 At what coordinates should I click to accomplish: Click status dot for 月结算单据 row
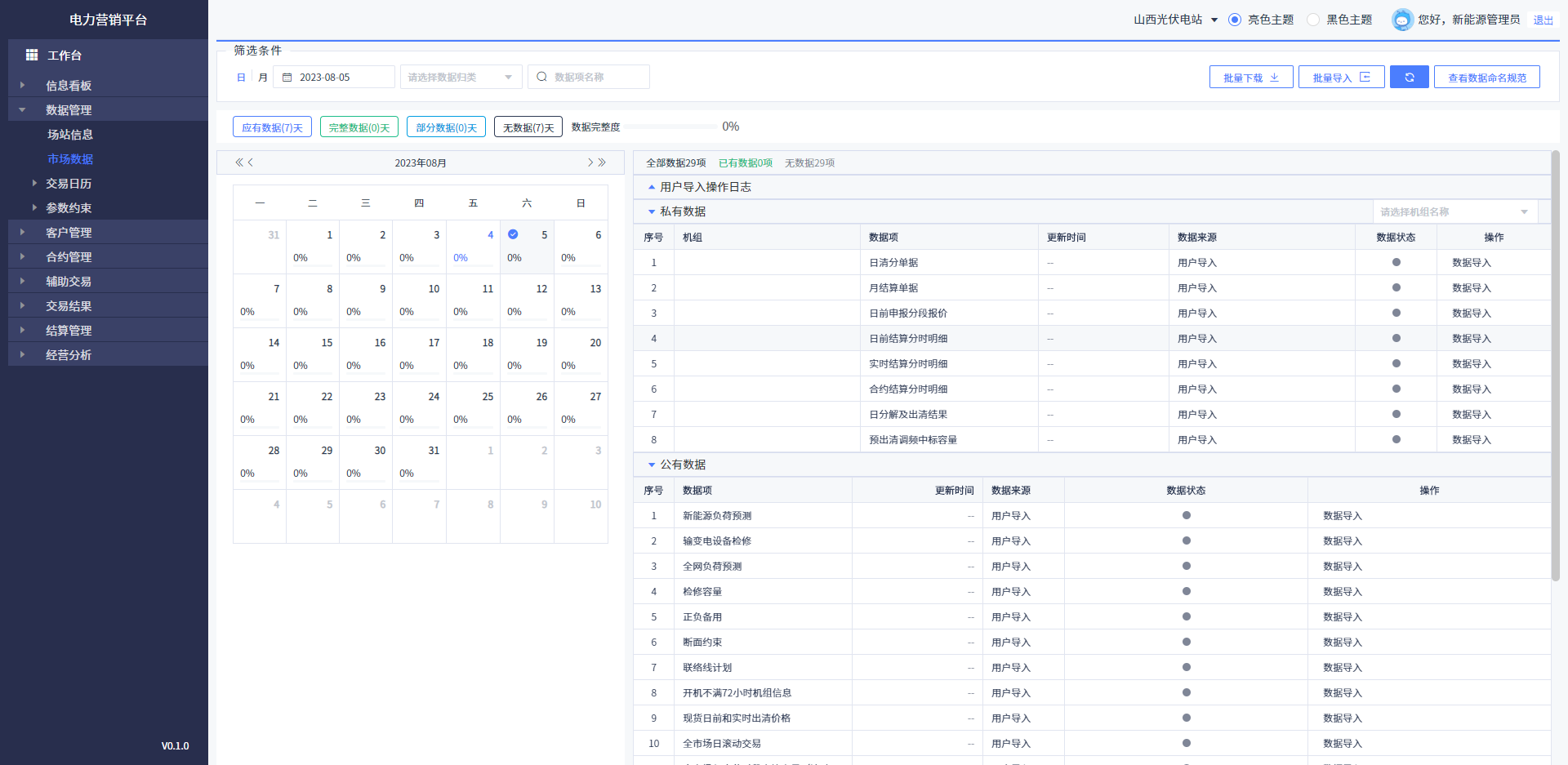[x=1396, y=287]
